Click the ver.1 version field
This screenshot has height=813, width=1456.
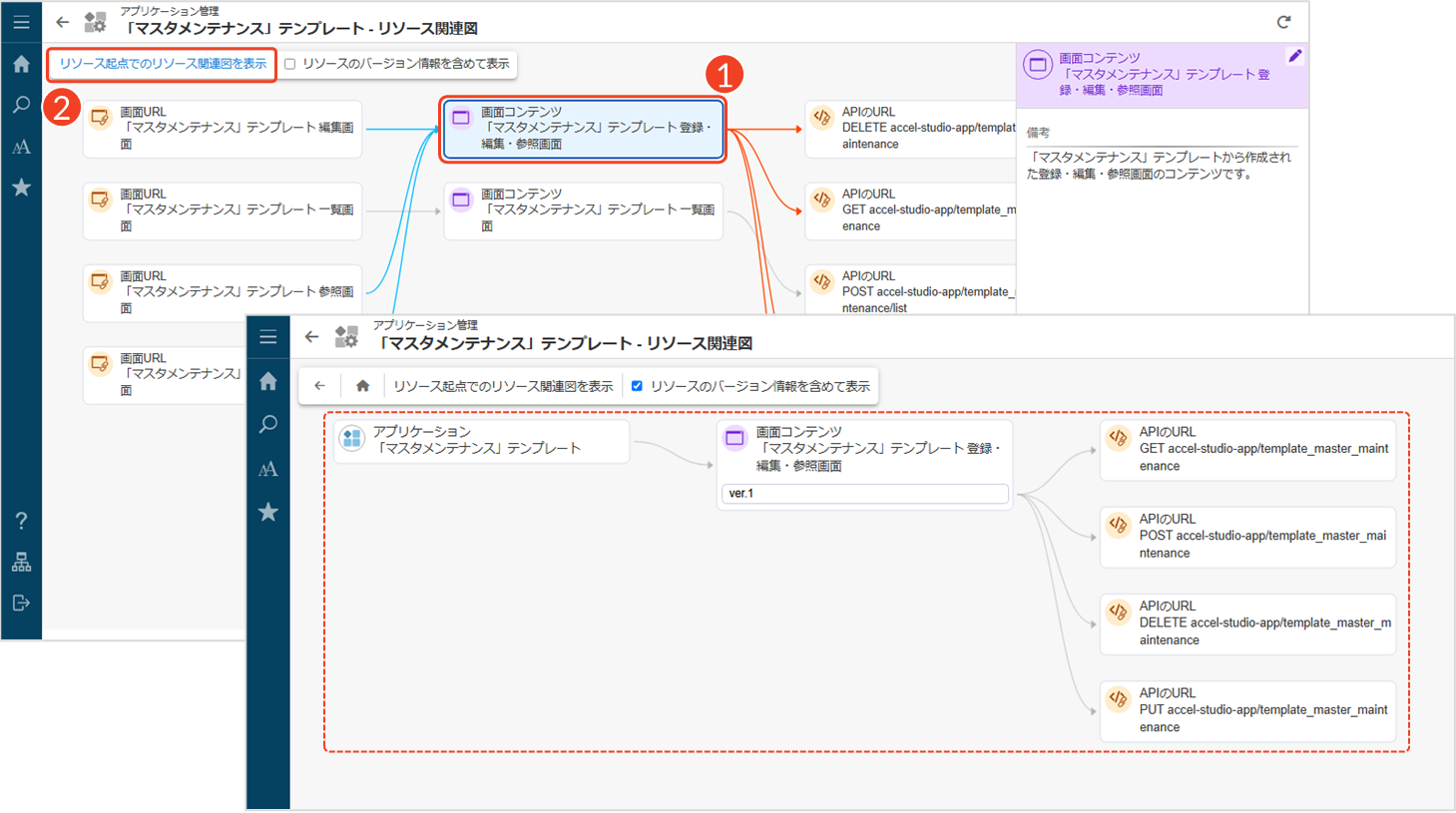pyautogui.click(x=864, y=494)
